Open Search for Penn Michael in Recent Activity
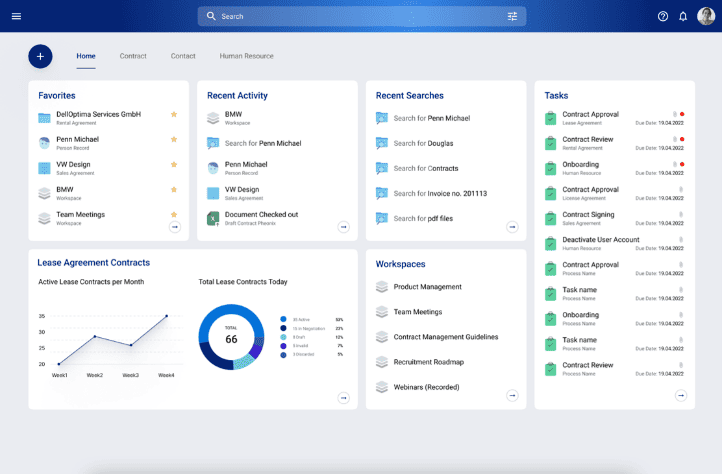The height and width of the screenshot is (474, 722). tap(263, 143)
